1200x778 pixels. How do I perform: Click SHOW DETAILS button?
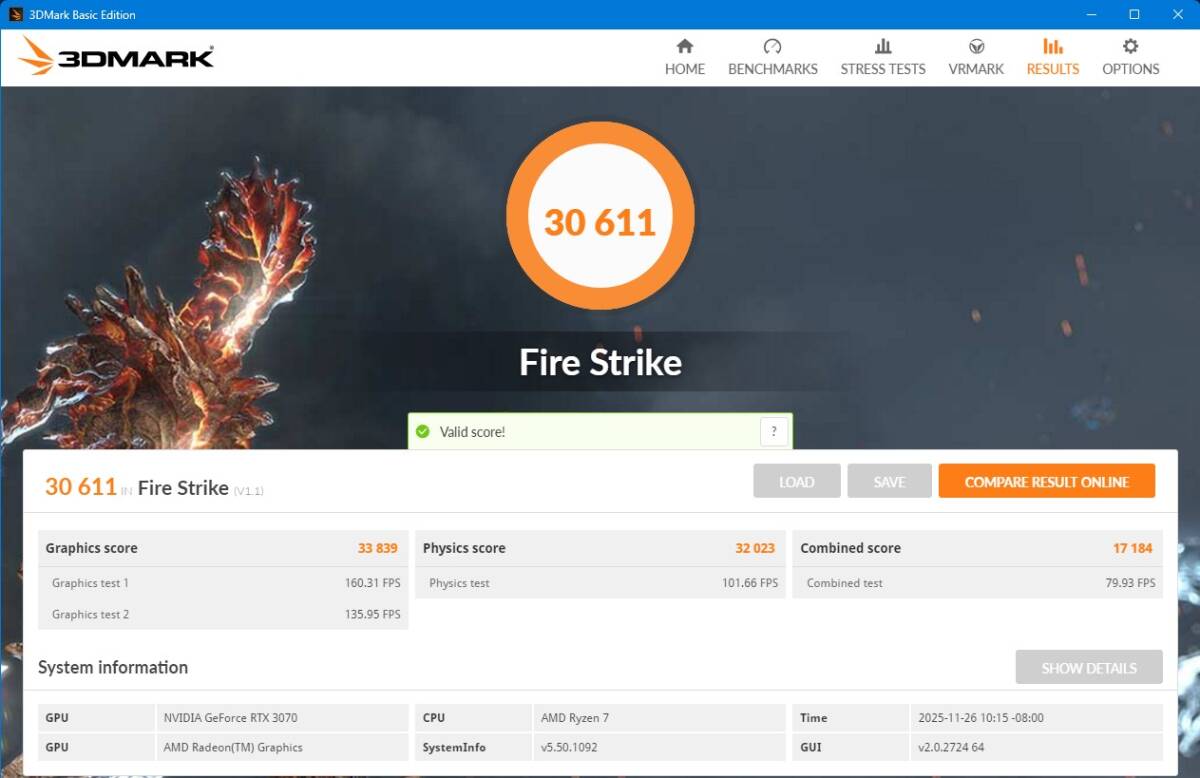coord(1089,667)
